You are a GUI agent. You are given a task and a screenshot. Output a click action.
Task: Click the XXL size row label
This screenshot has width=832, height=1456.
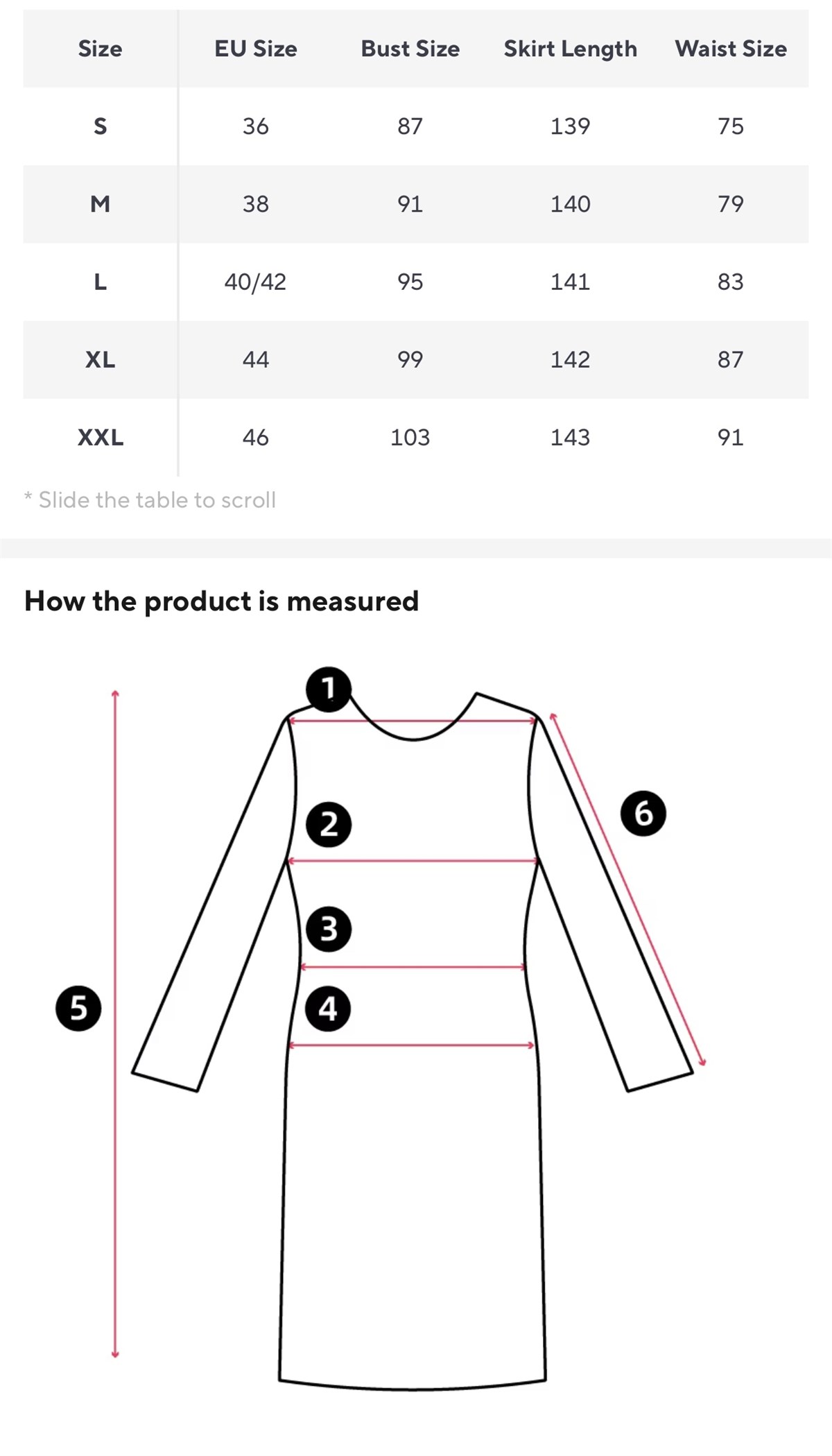coord(100,437)
